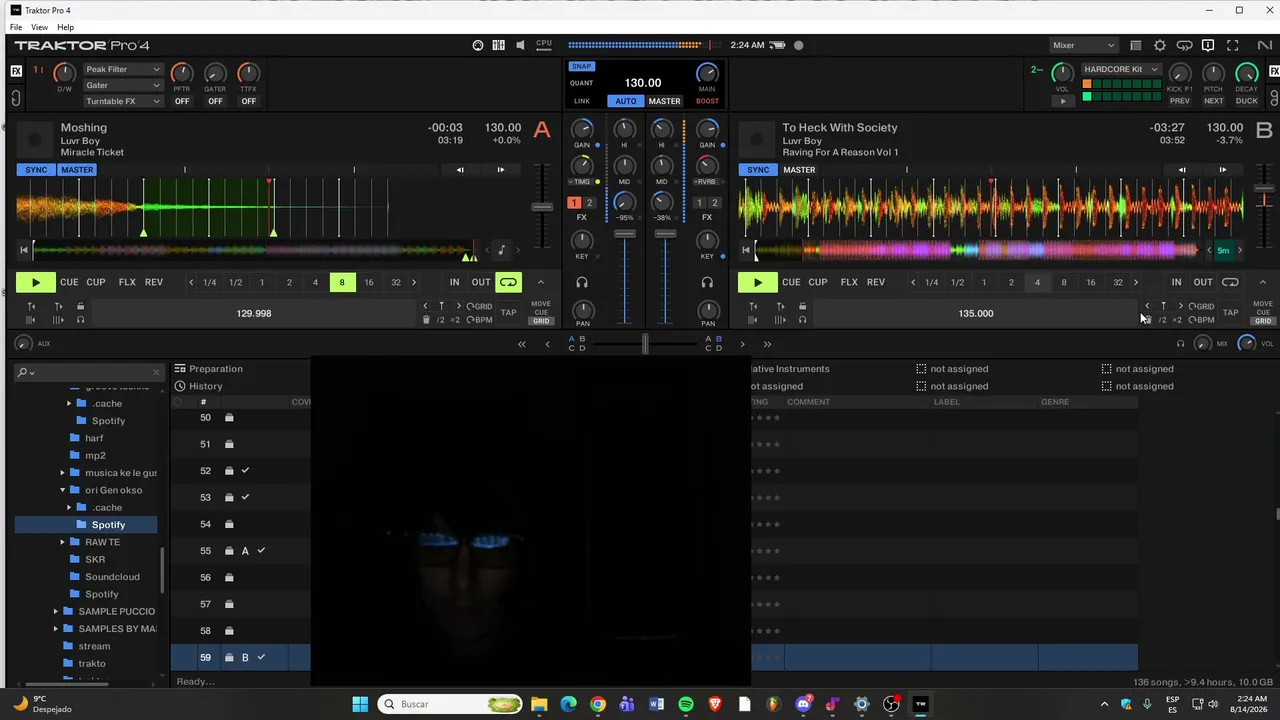Toggle SNAP mode in master panel
The width and height of the screenshot is (1280, 720).
click(x=581, y=66)
